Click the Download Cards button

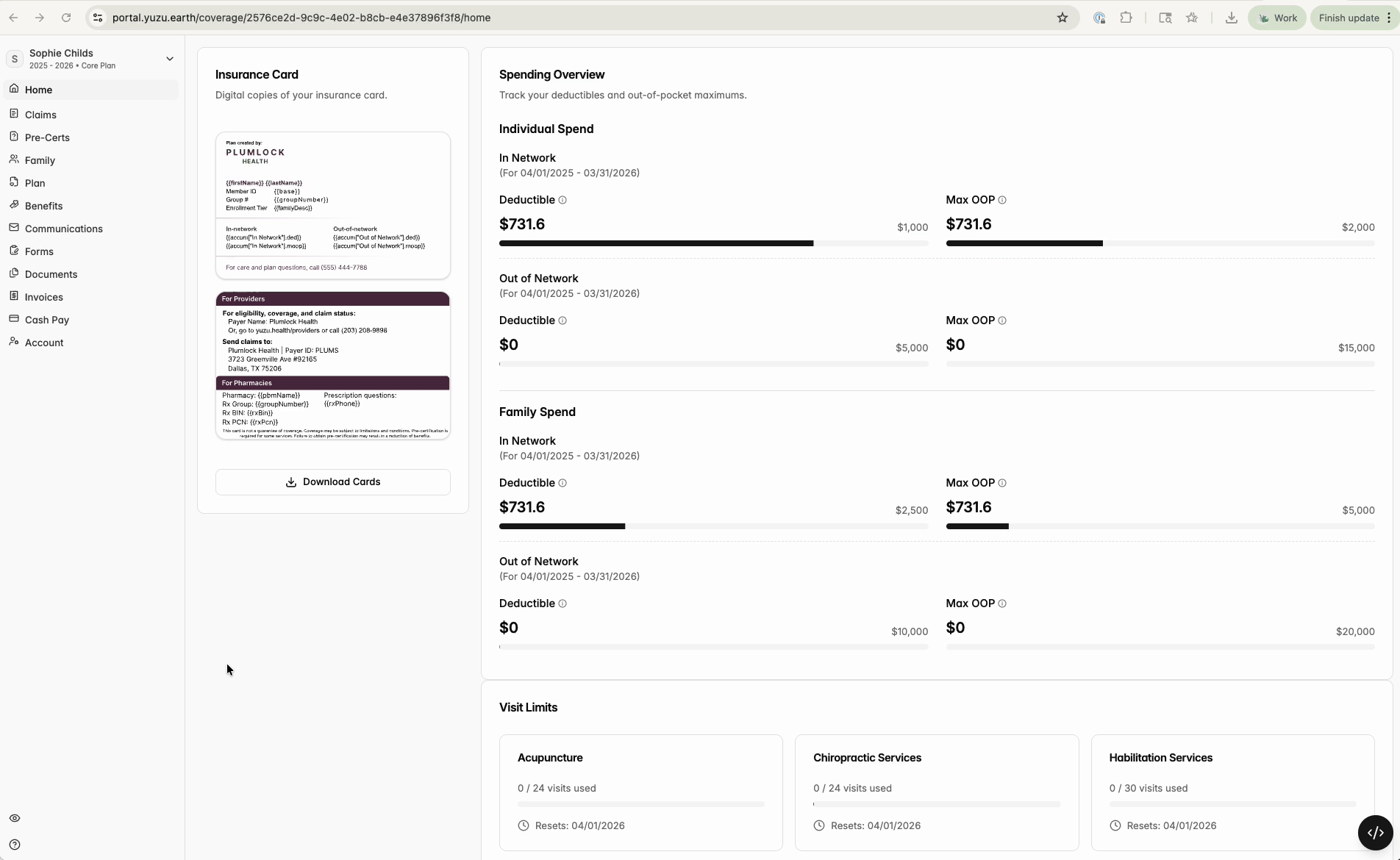(333, 482)
